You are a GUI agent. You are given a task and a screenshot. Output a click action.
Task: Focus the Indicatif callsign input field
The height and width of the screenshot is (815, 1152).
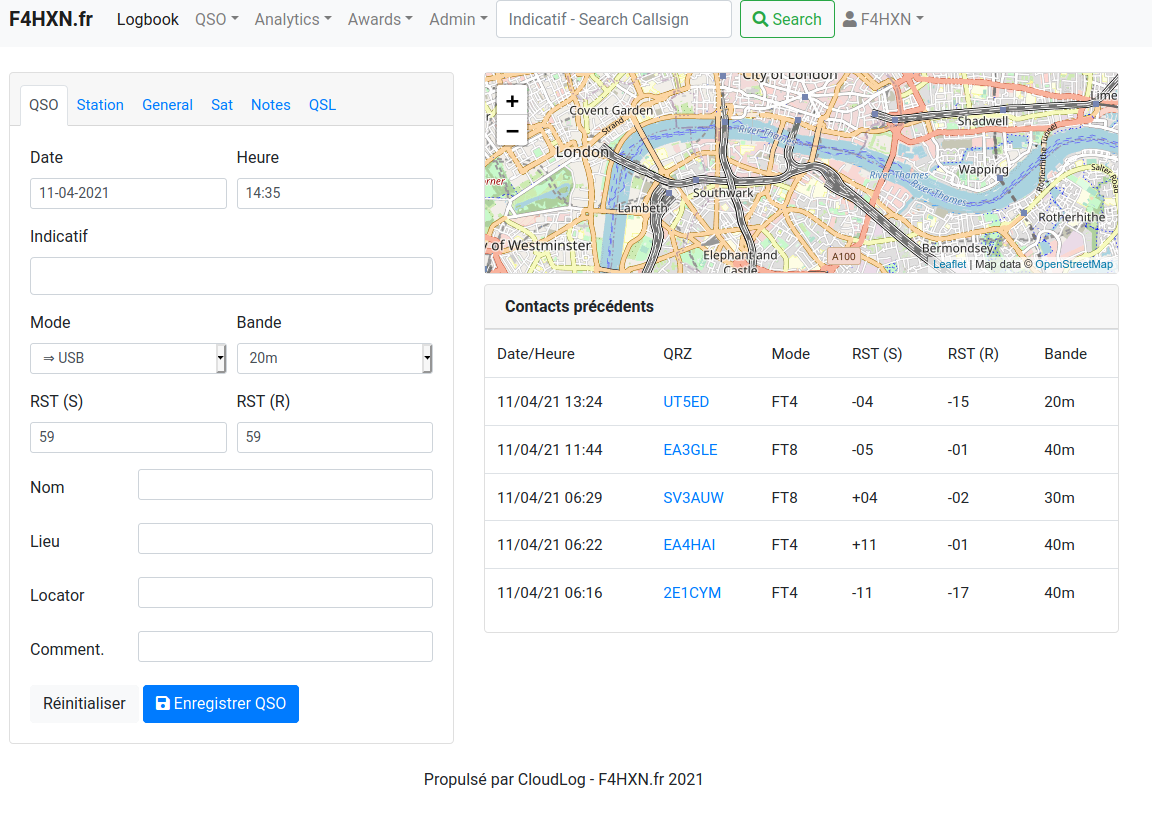click(231, 276)
